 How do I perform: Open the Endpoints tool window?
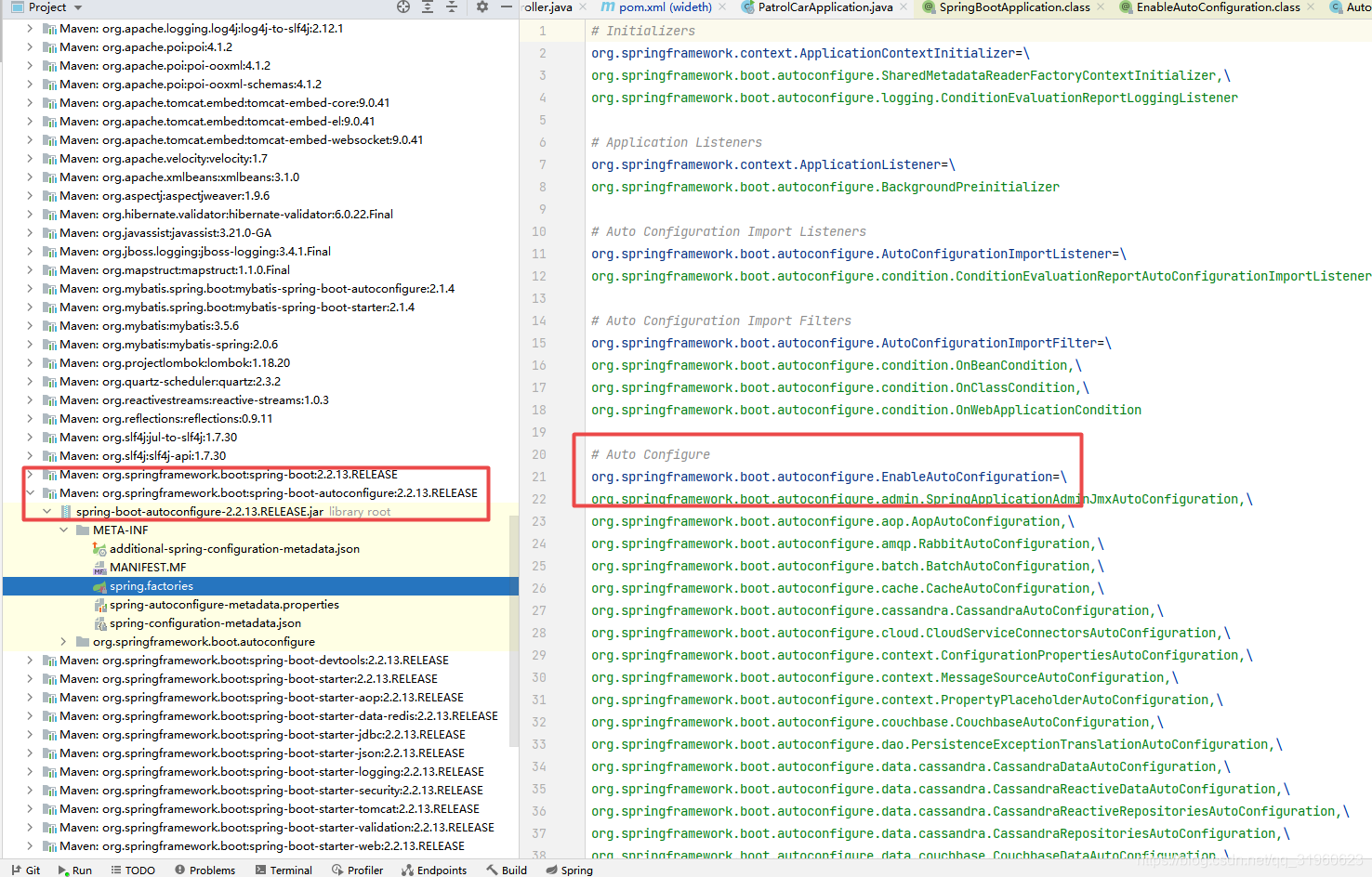tap(434, 870)
